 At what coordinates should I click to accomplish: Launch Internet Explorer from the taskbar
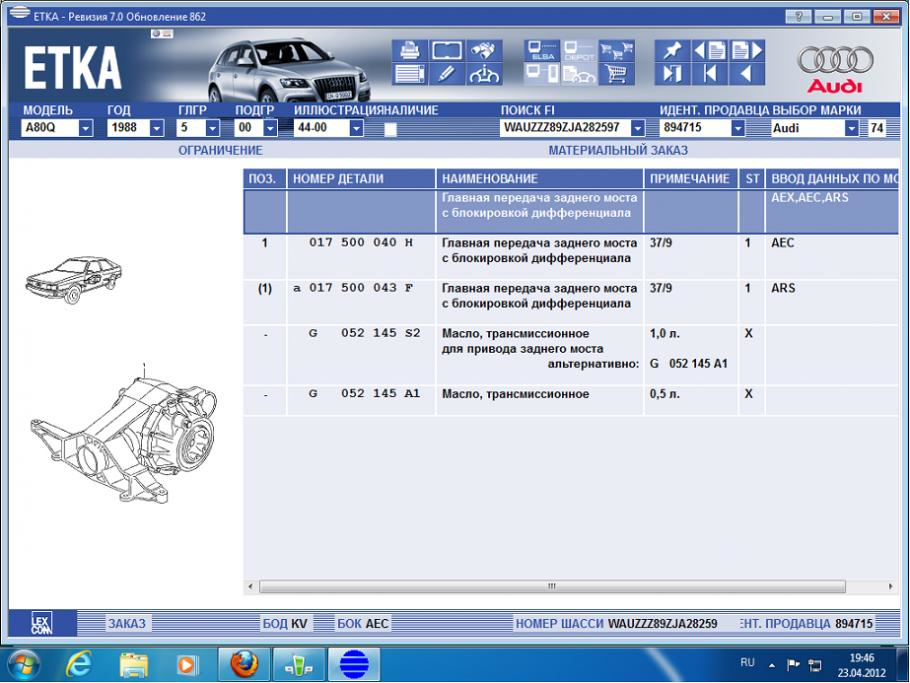click(78, 664)
